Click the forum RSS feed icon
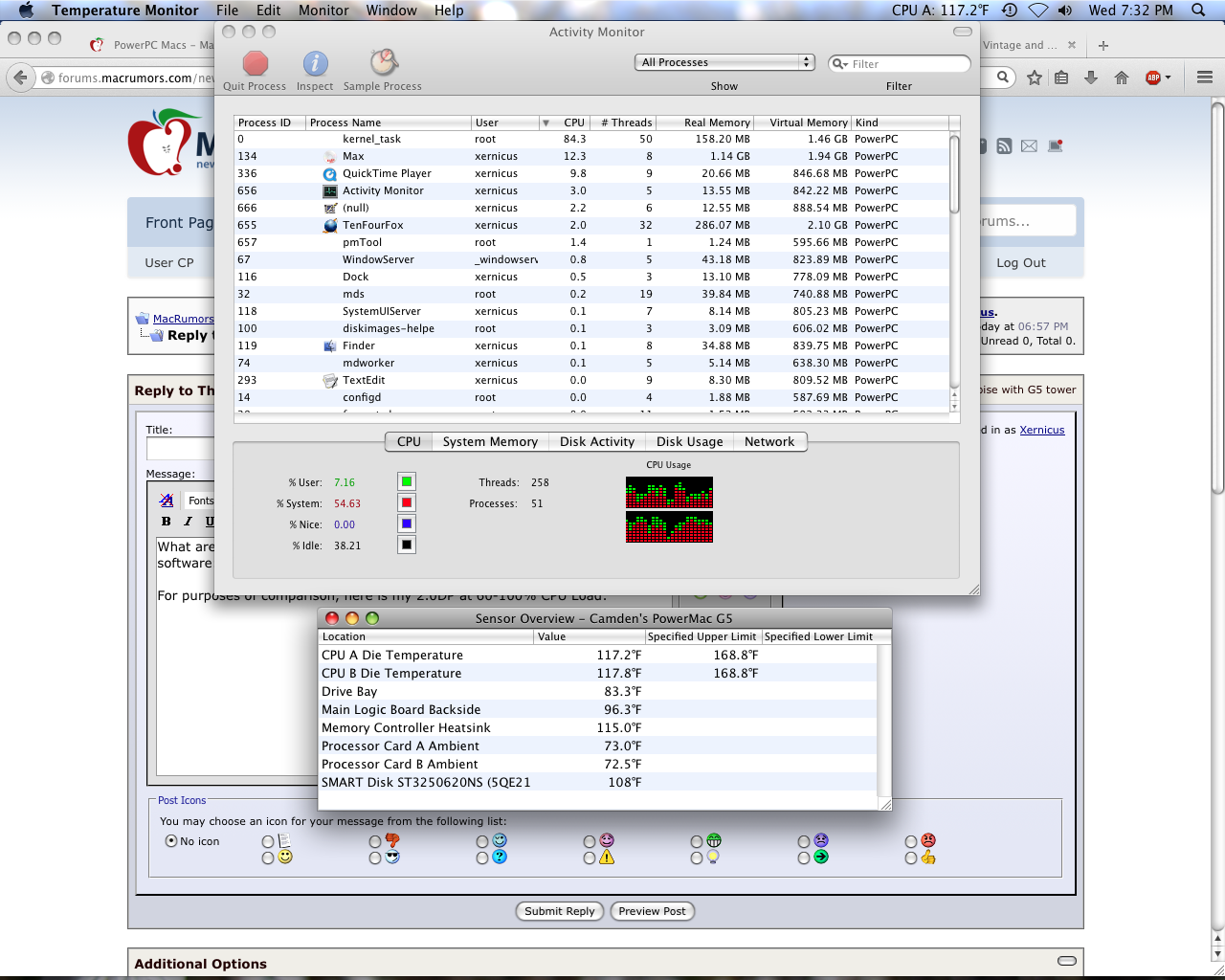Image resolution: width=1225 pixels, height=980 pixels. 1004,146
